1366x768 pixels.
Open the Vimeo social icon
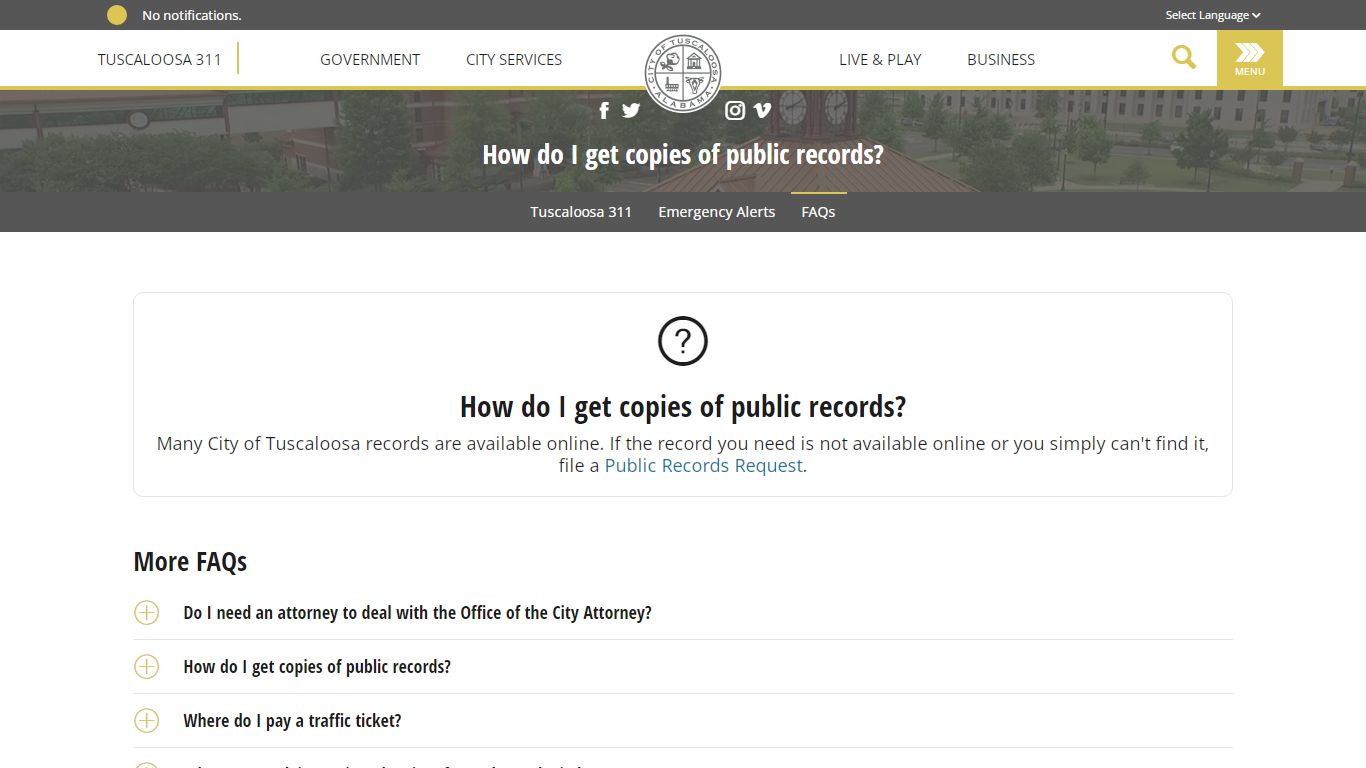tap(762, 110)
